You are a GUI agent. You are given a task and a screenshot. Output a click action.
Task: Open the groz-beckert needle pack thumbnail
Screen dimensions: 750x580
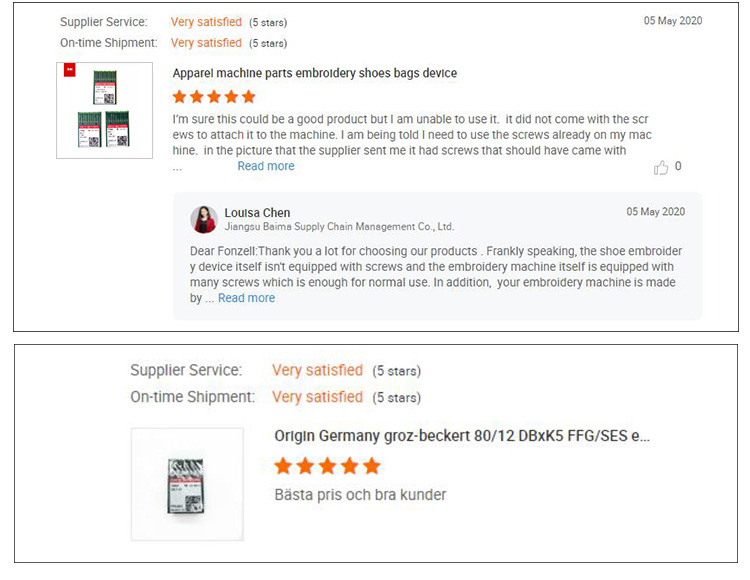pyautogui.click(x=188, y=484)
